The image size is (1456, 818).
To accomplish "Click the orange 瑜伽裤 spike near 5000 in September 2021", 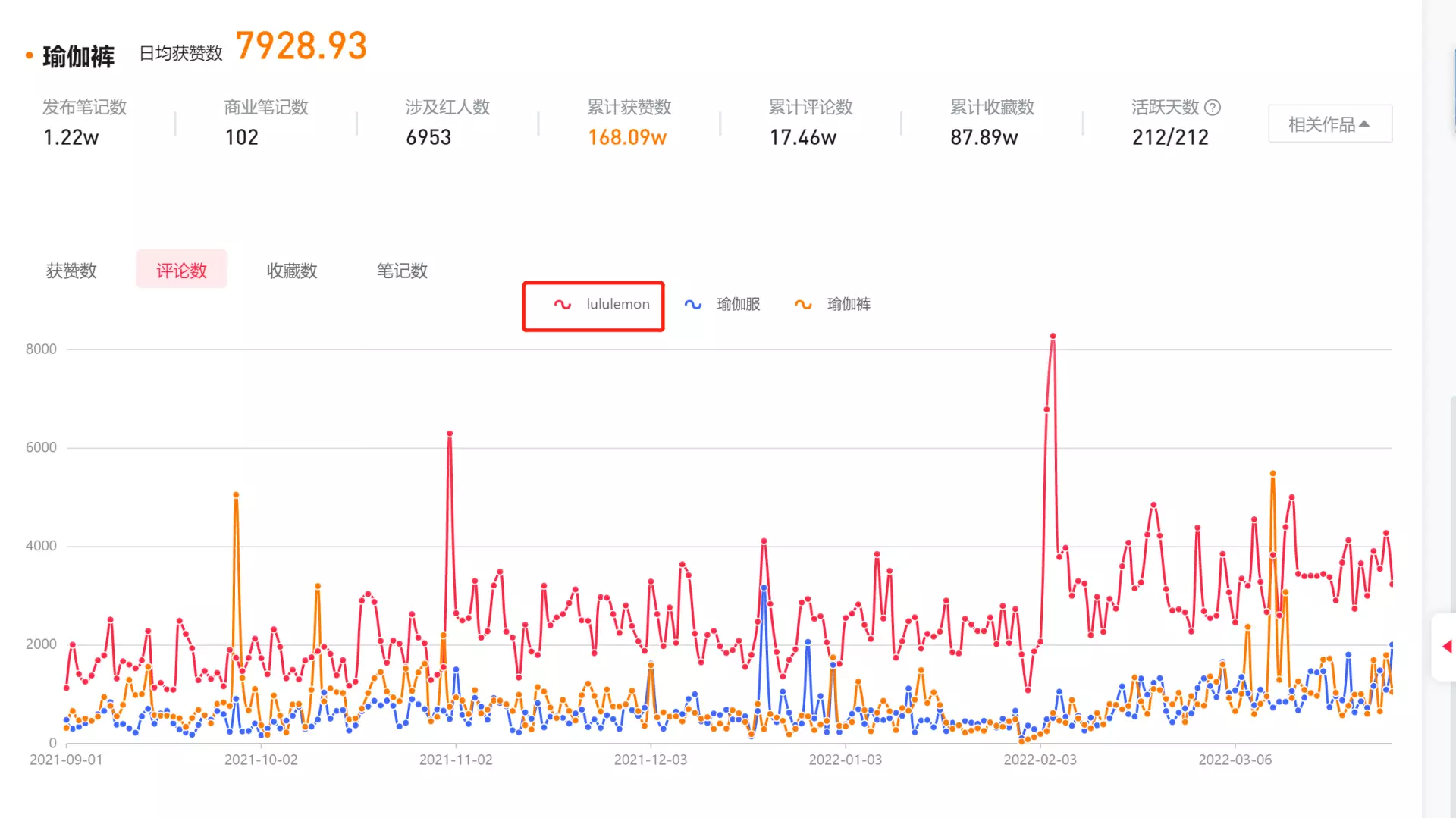I will (x=236, y=495).
